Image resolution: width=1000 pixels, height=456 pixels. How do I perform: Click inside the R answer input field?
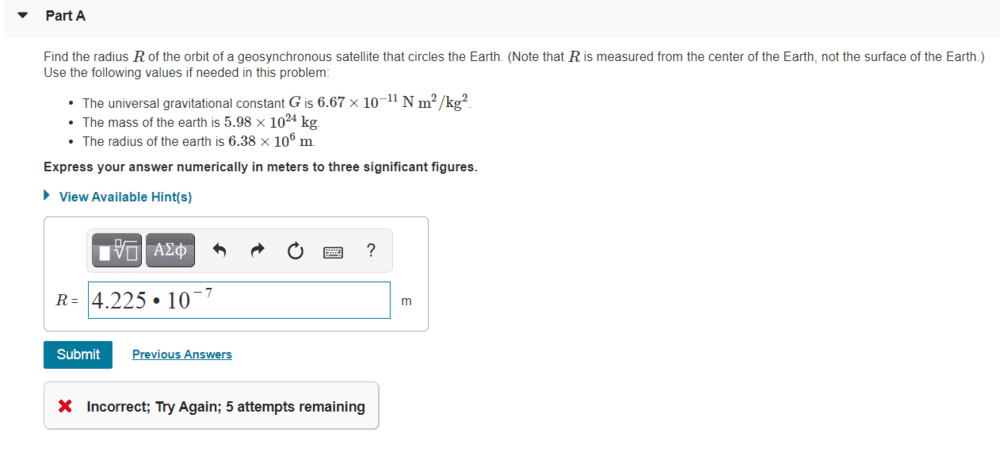click(x=300, y=300)
